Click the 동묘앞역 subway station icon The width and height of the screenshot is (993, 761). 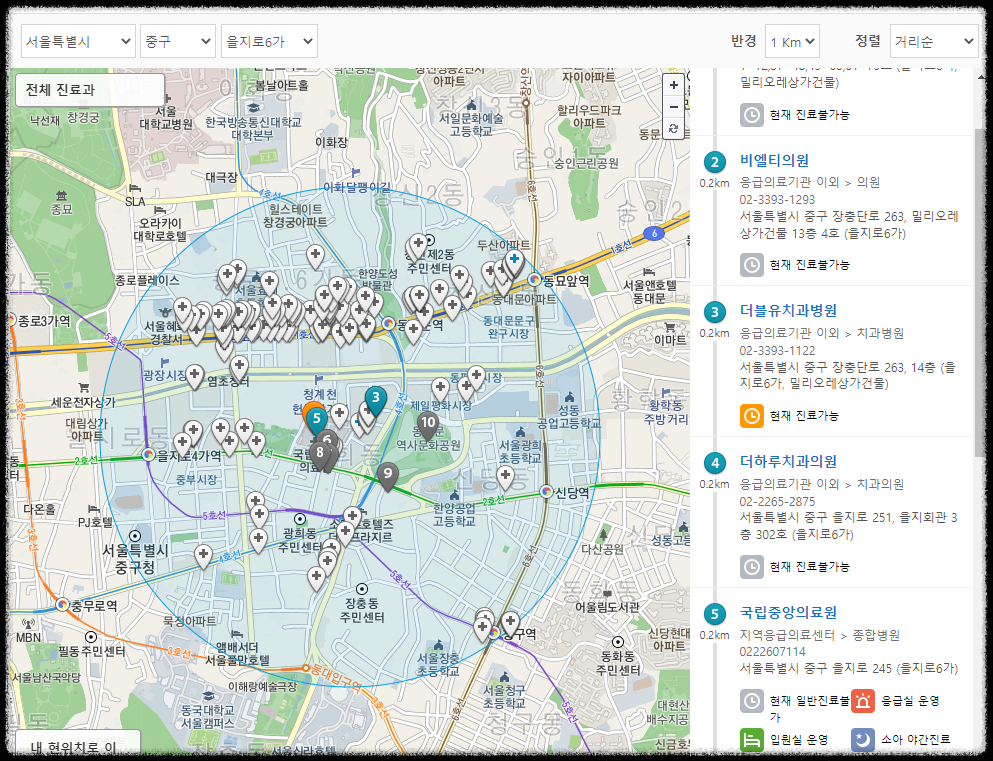pos(534,279)
